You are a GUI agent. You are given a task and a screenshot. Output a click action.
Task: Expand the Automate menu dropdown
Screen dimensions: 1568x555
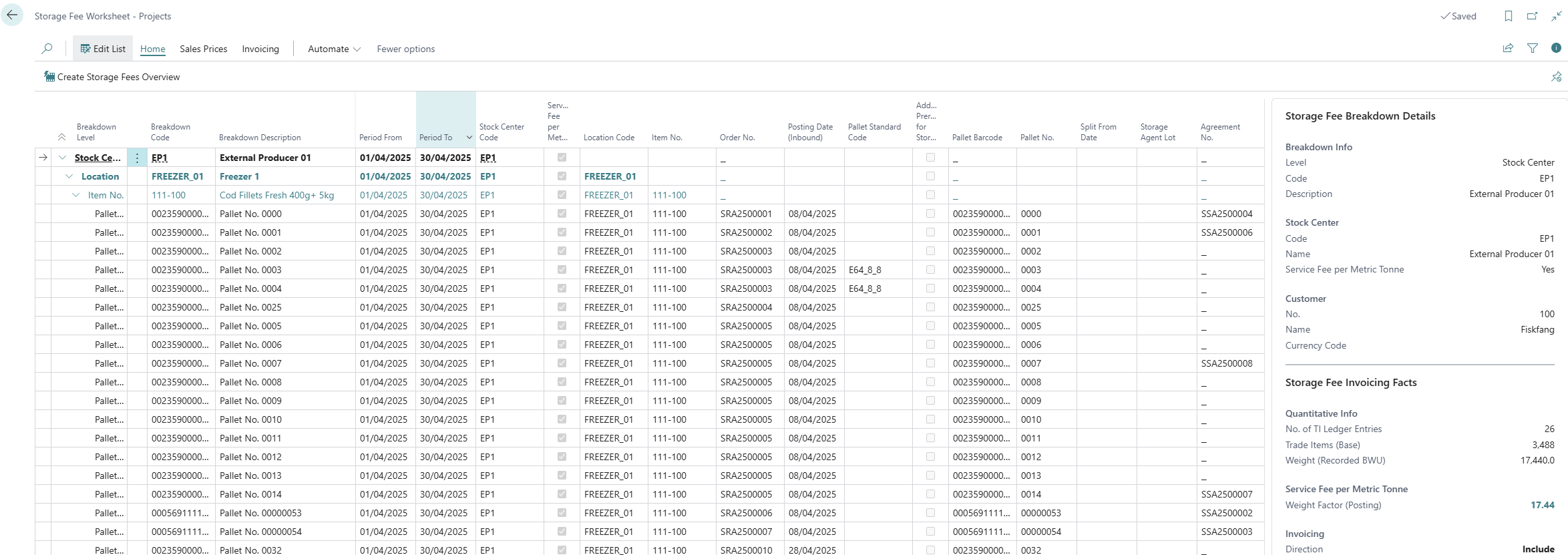(x=334, y=49)
